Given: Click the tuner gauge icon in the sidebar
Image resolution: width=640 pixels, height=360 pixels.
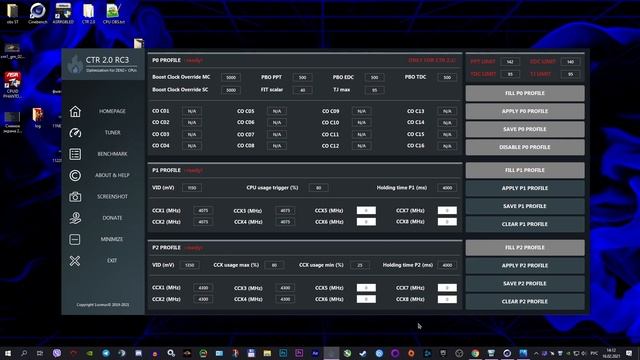Looking at the screenshot, I should tap(75, 133).
